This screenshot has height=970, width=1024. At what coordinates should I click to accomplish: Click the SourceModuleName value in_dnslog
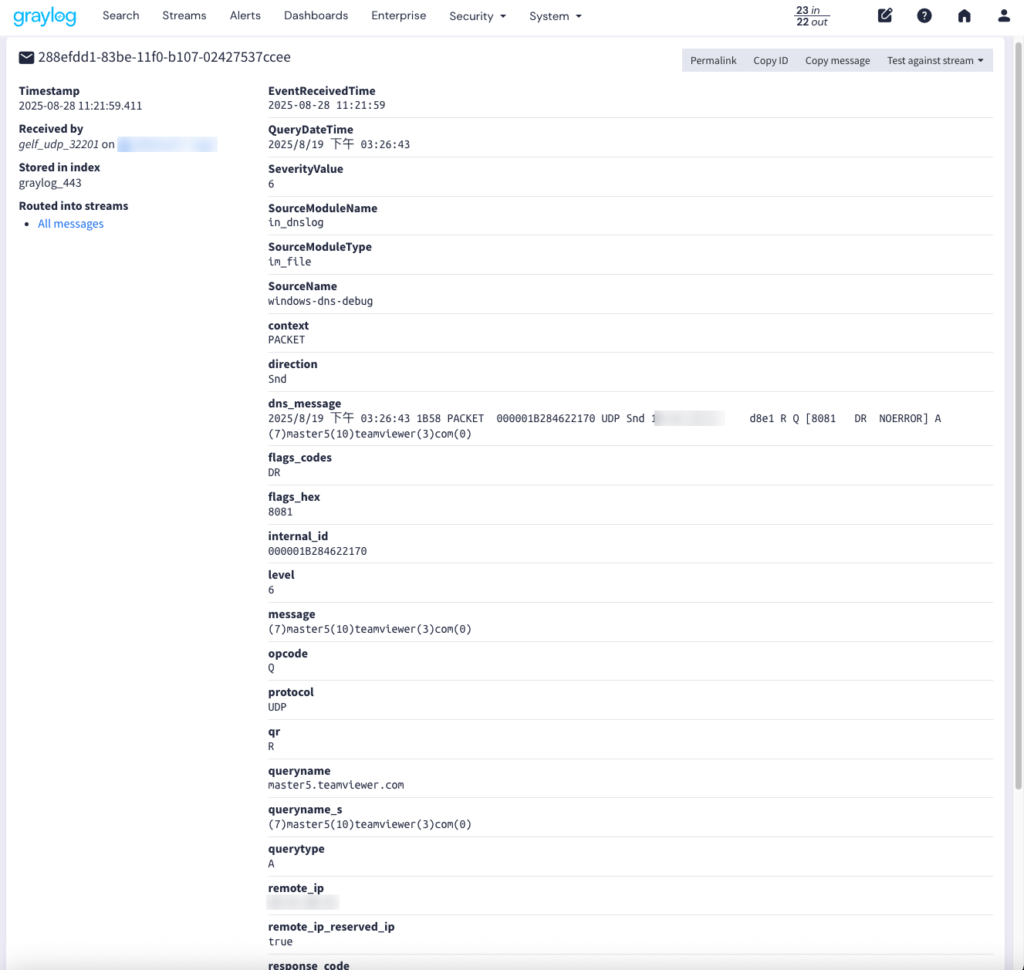click(296, 222)
